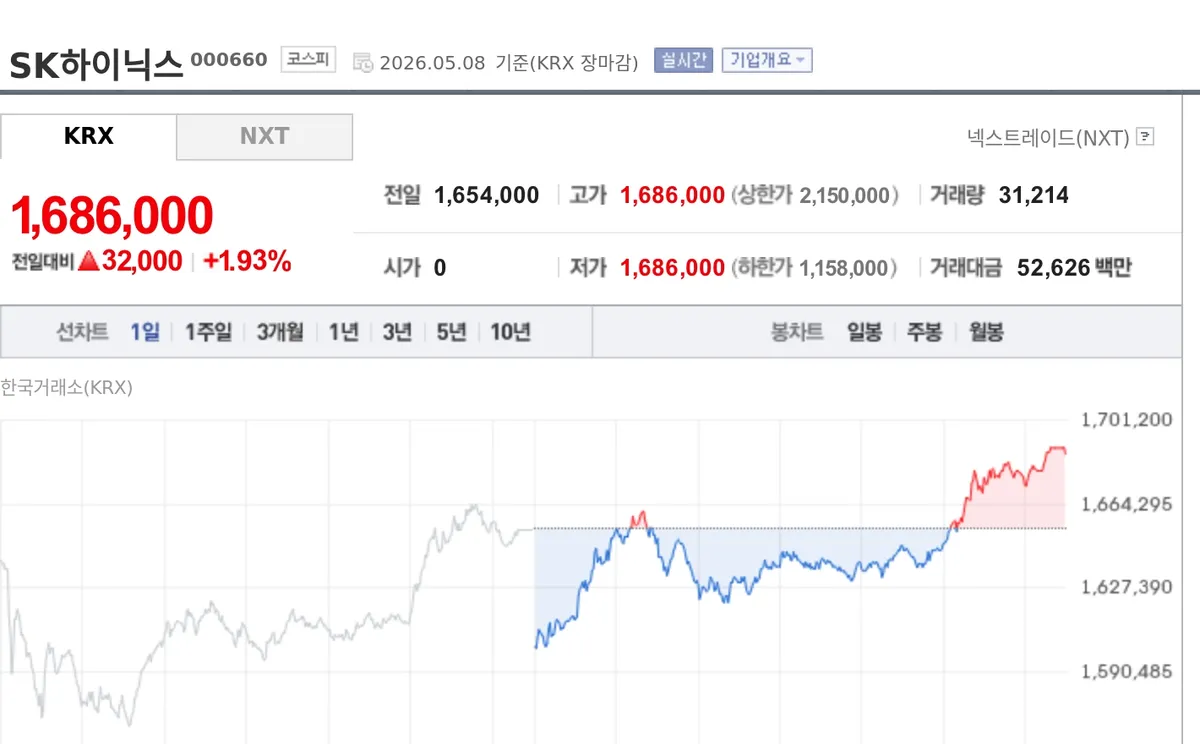Click the 코스피 market badge
This screenshot has width=1200, height=744.
coord(308,60)
